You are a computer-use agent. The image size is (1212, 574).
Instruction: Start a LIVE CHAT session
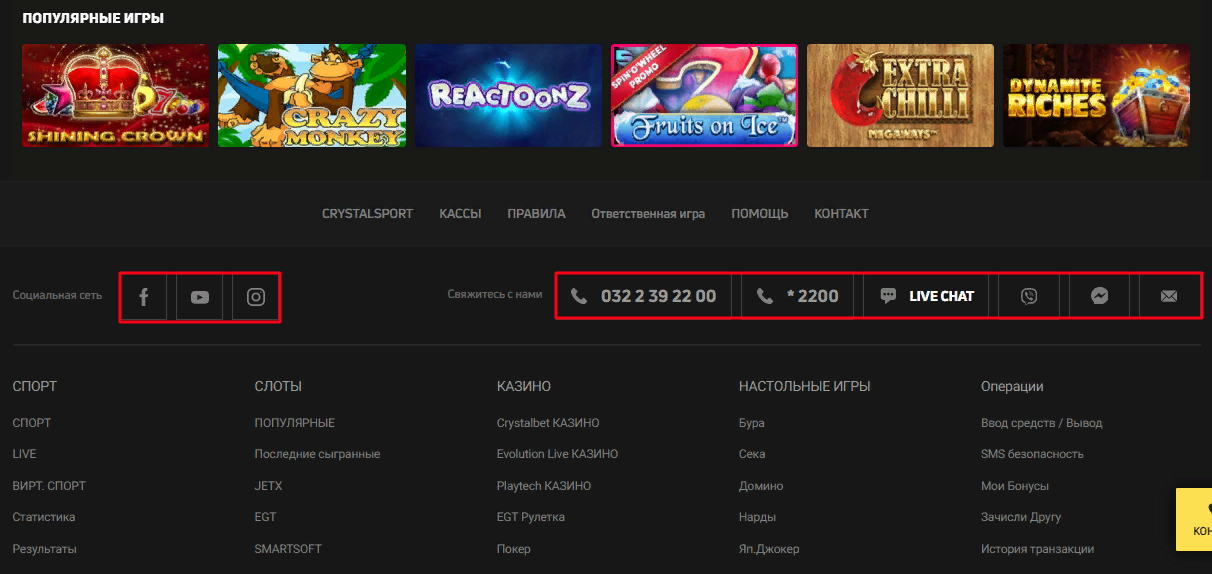tap(927, 296)
